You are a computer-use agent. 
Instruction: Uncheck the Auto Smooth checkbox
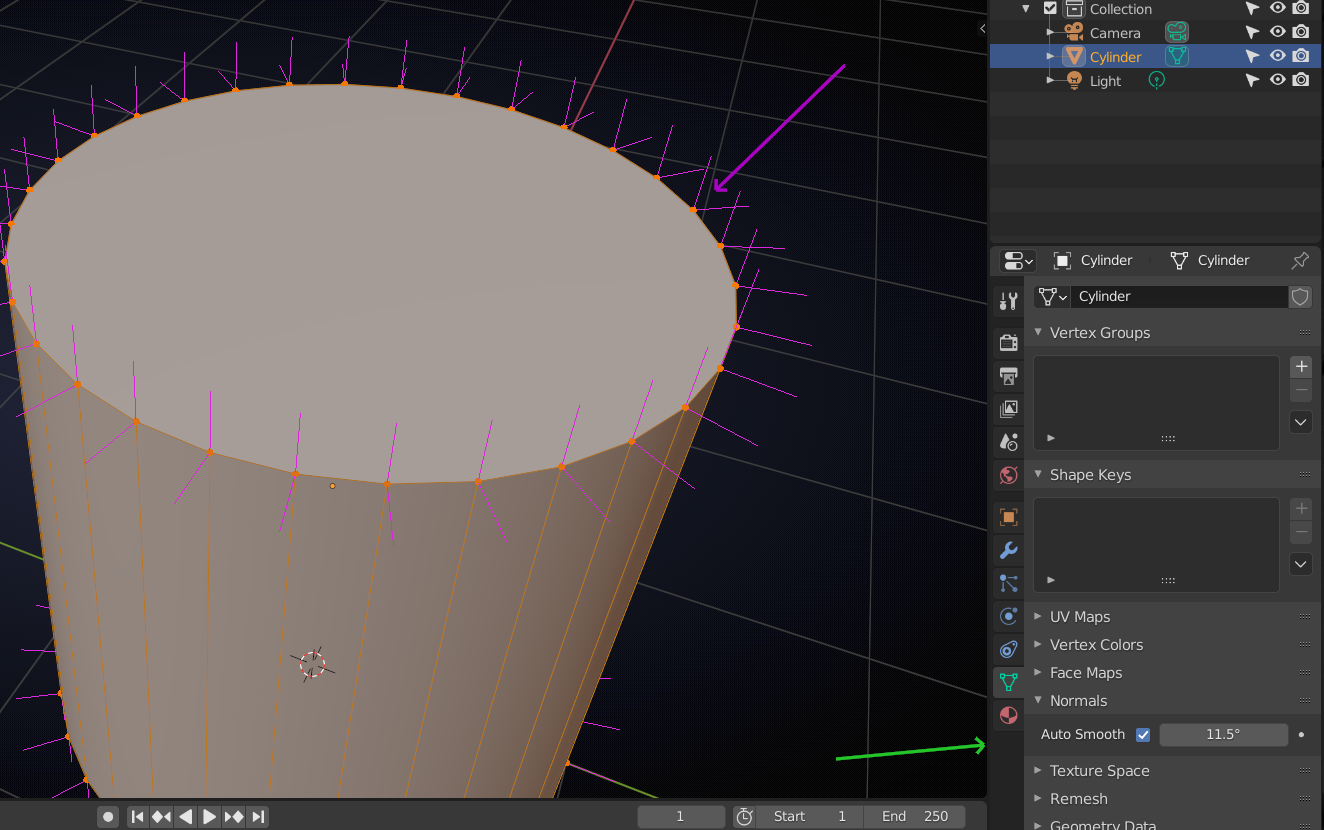pyautogui.click(x=1143, y=734)
